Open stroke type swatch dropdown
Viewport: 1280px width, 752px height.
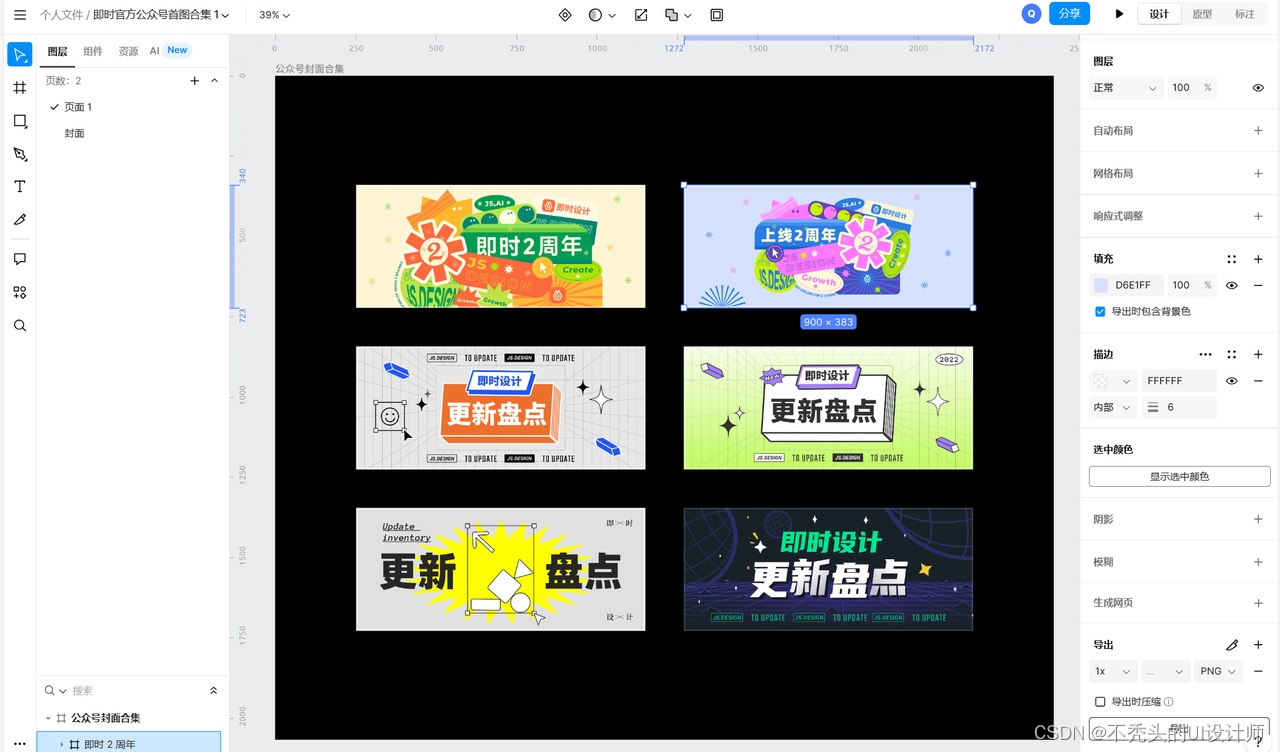[1112, 381]
